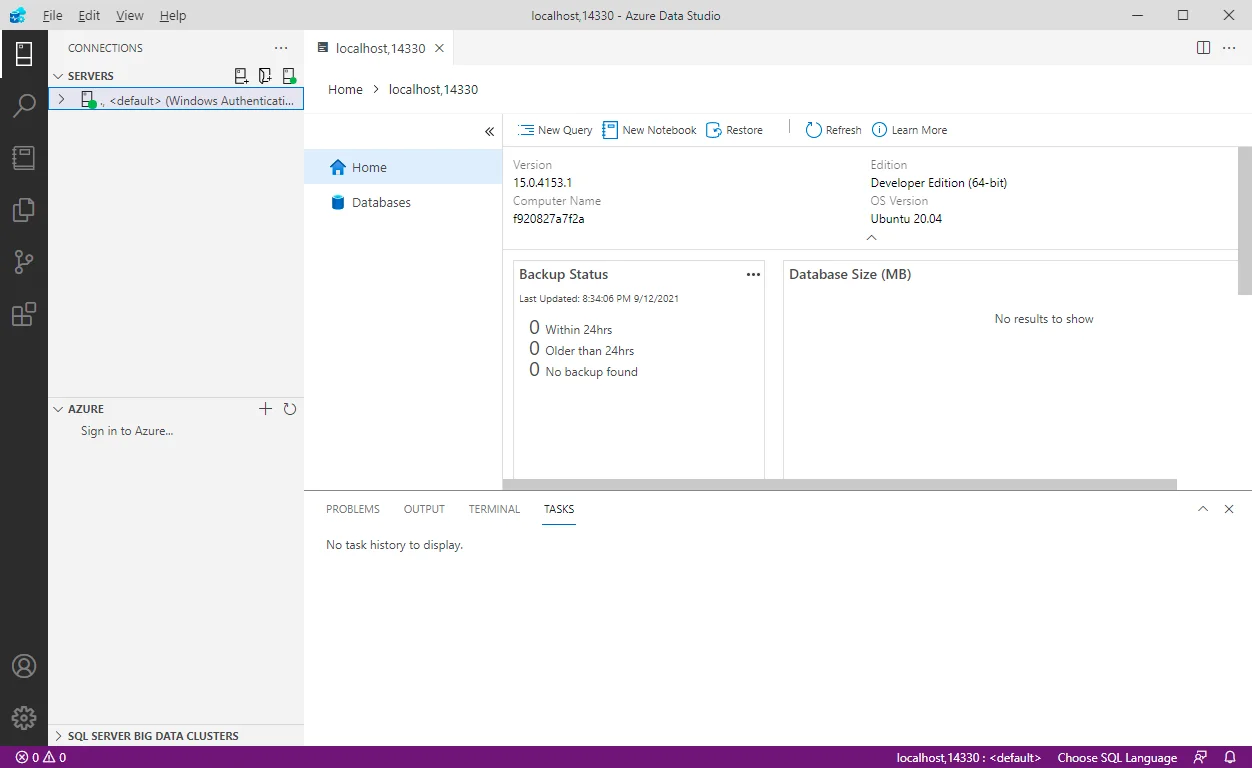Click Sign in to Azure link
The image size is (1252, 768).
(x=127, y=431)
